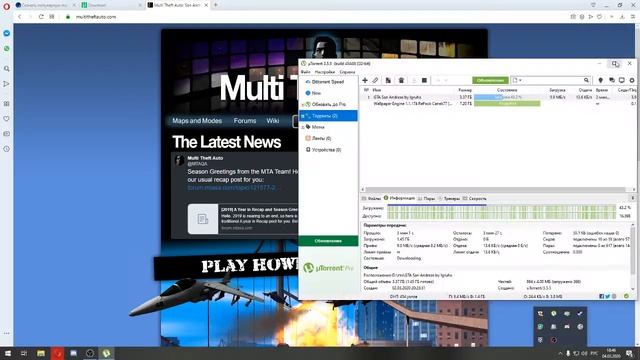Switch to the Peers tab in details pane

(426, 198)
